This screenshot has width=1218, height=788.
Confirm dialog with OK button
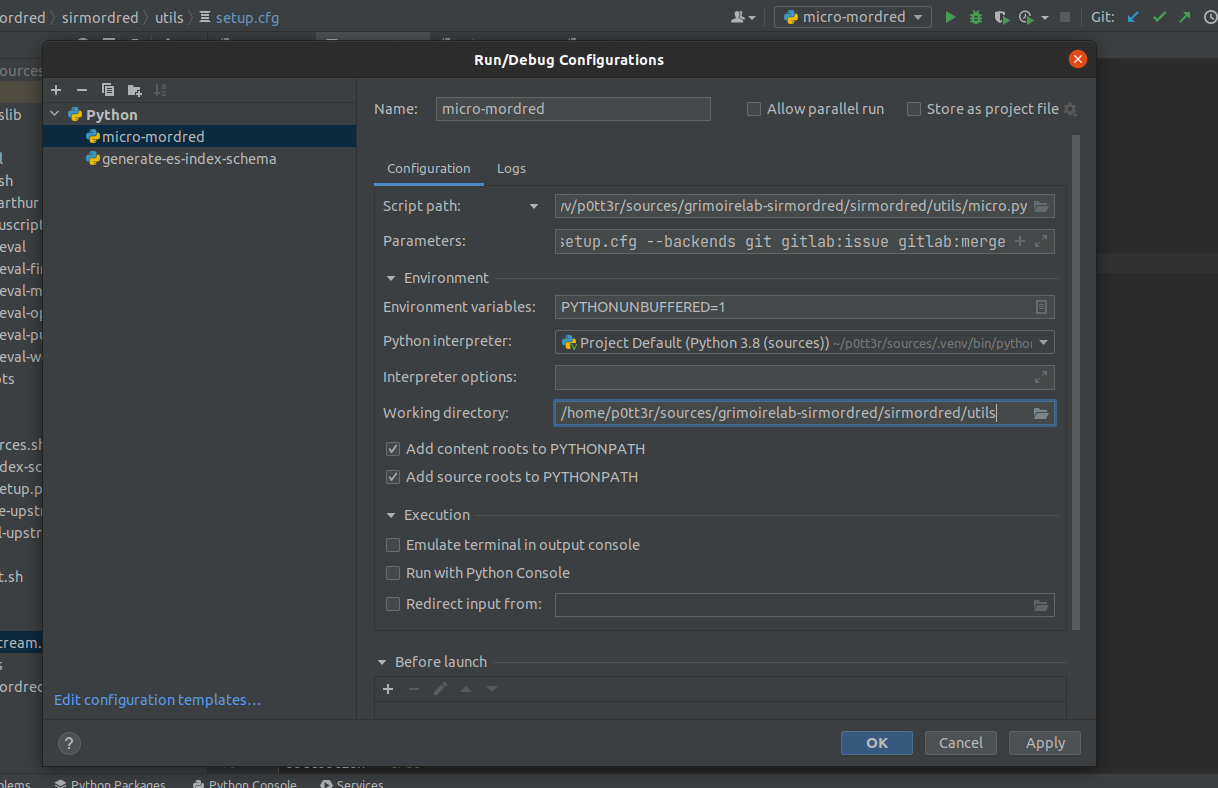877,743
